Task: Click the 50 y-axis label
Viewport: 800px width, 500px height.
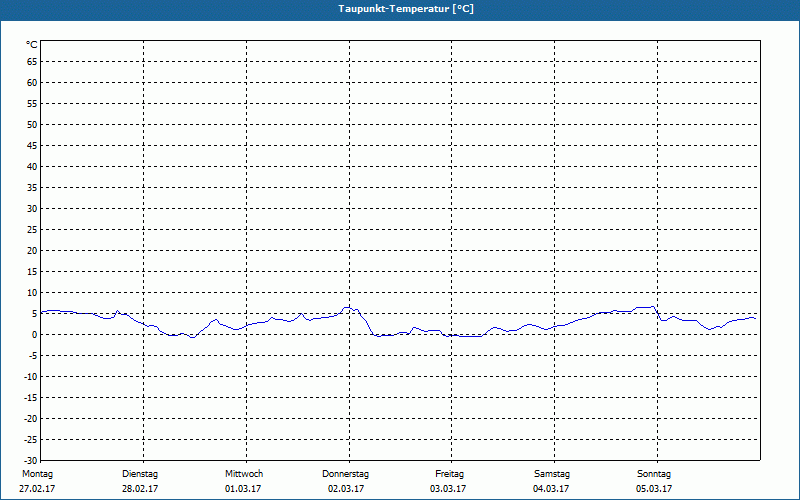Action: click(32, 124)
